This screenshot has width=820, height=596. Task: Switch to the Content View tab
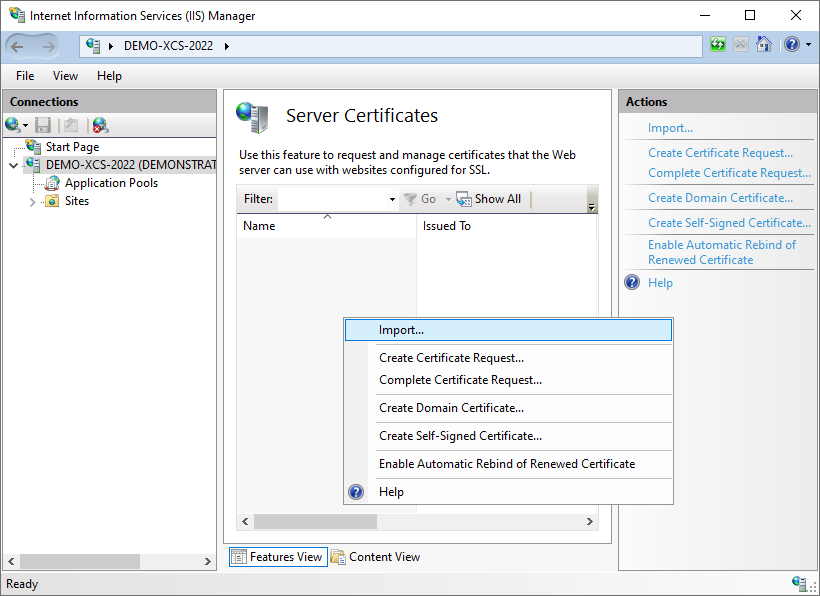(376, 557)
